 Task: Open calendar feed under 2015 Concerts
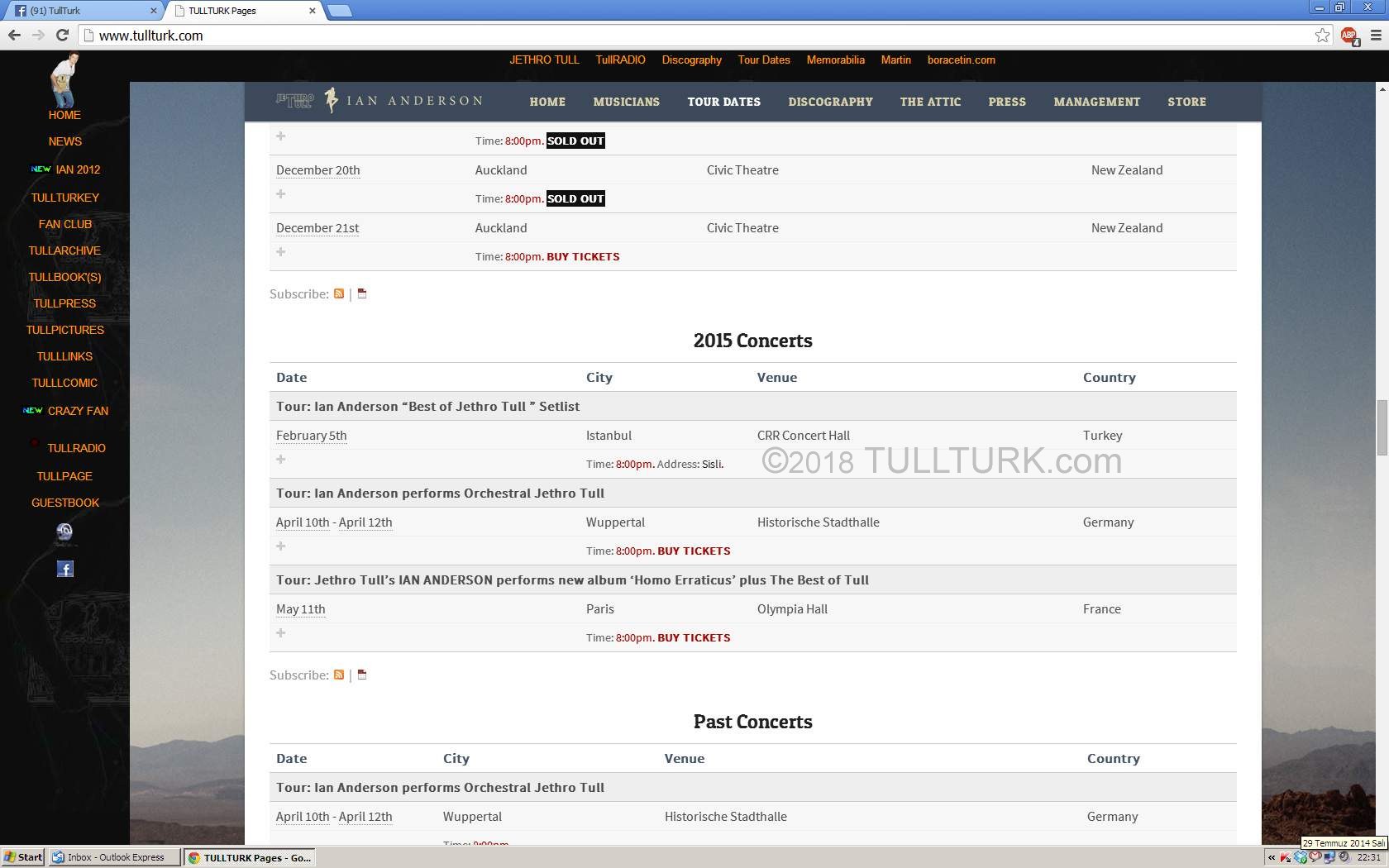[x=361, y=675]
